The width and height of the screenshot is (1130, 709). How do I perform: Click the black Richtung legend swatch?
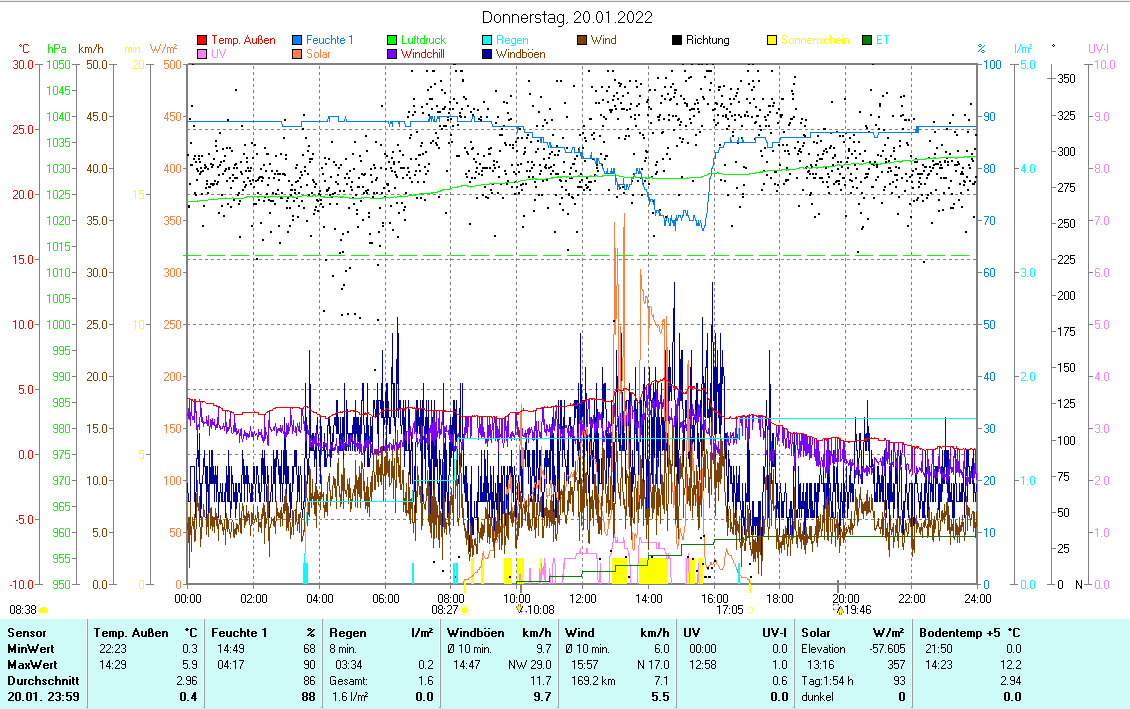[x=677, y=41]
